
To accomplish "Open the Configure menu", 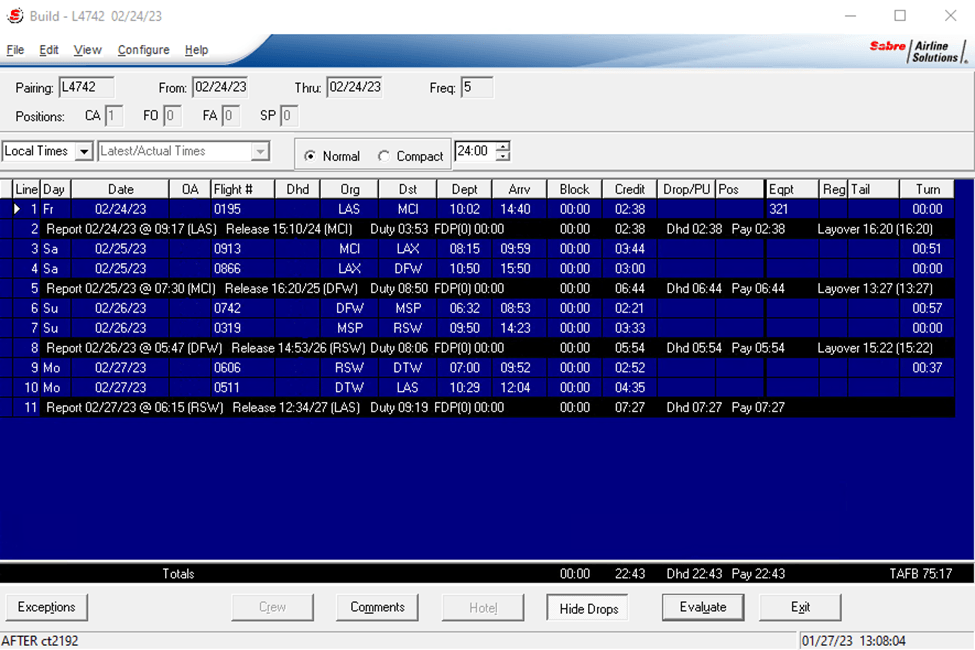I will tap(144, 50).
